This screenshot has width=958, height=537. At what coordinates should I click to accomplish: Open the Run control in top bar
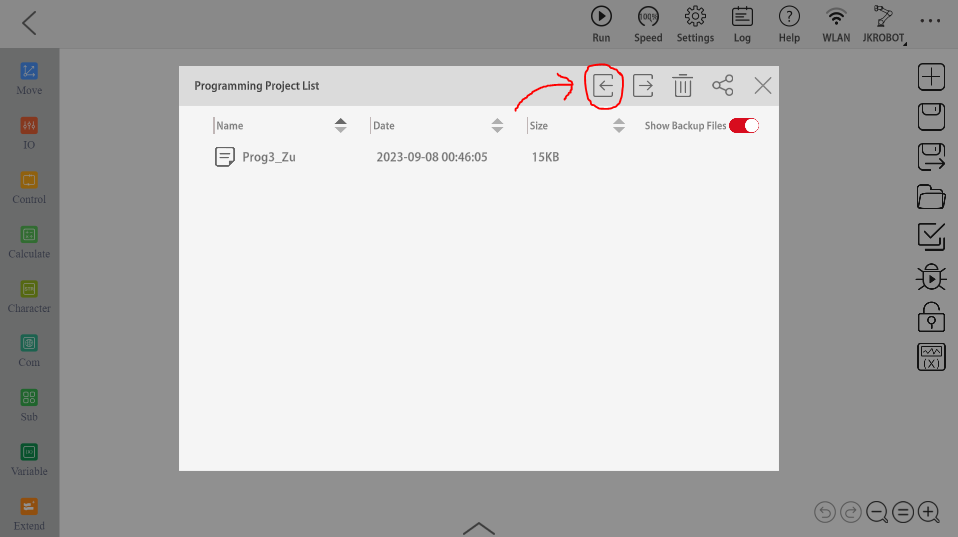point(601,24)
